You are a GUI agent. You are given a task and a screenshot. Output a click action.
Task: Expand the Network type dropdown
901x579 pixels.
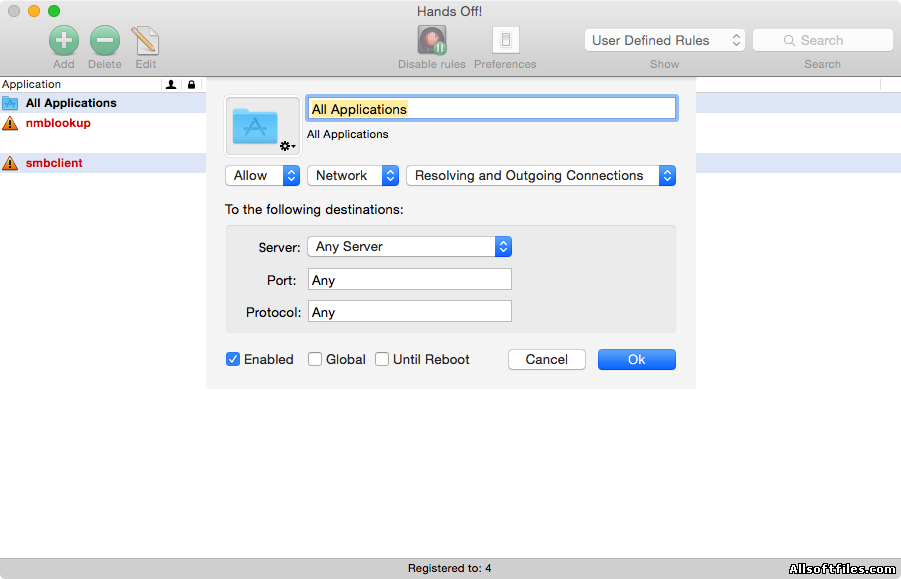pyautogui.click(x=353, y=175)
